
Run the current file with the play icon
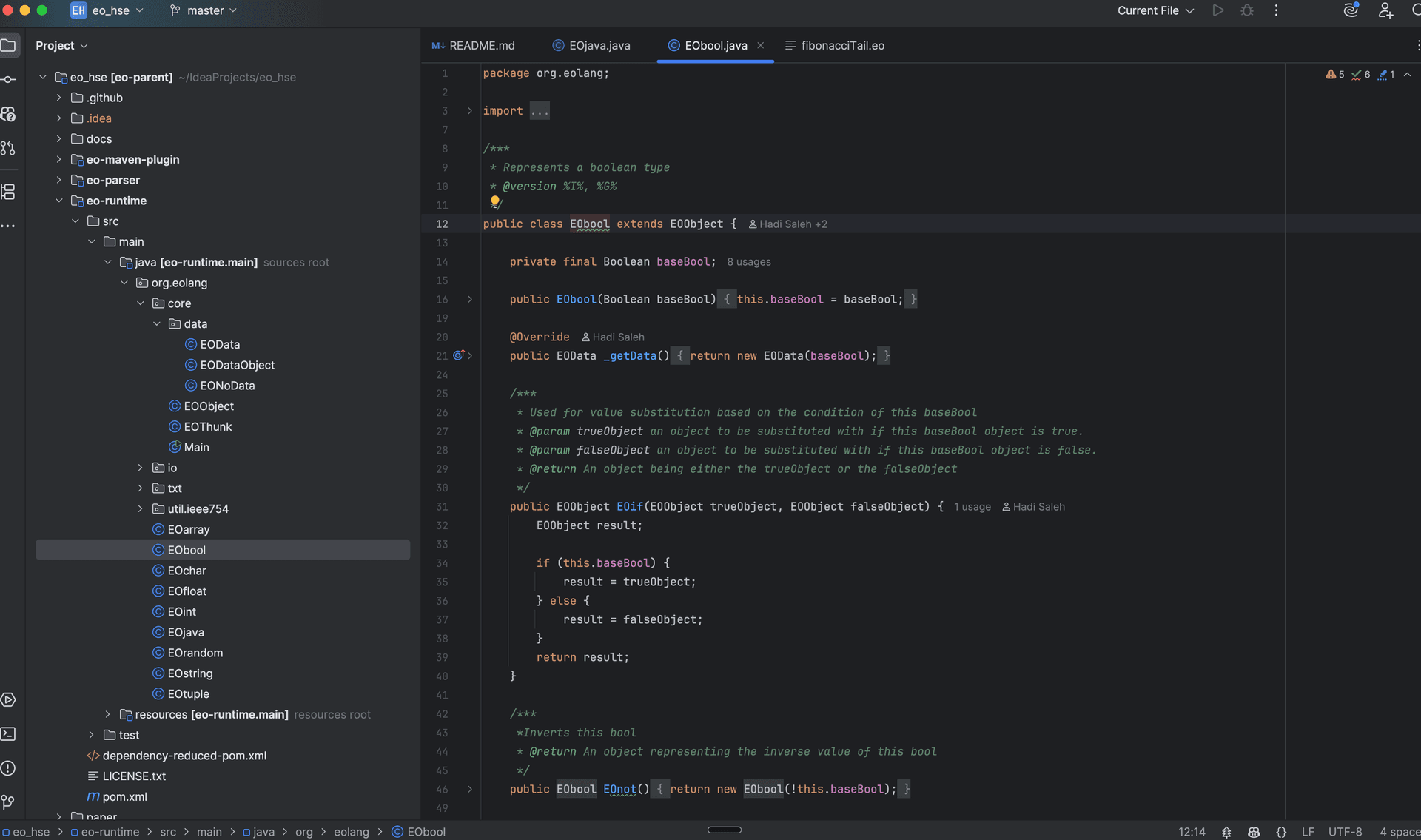tap(1217, 10)
